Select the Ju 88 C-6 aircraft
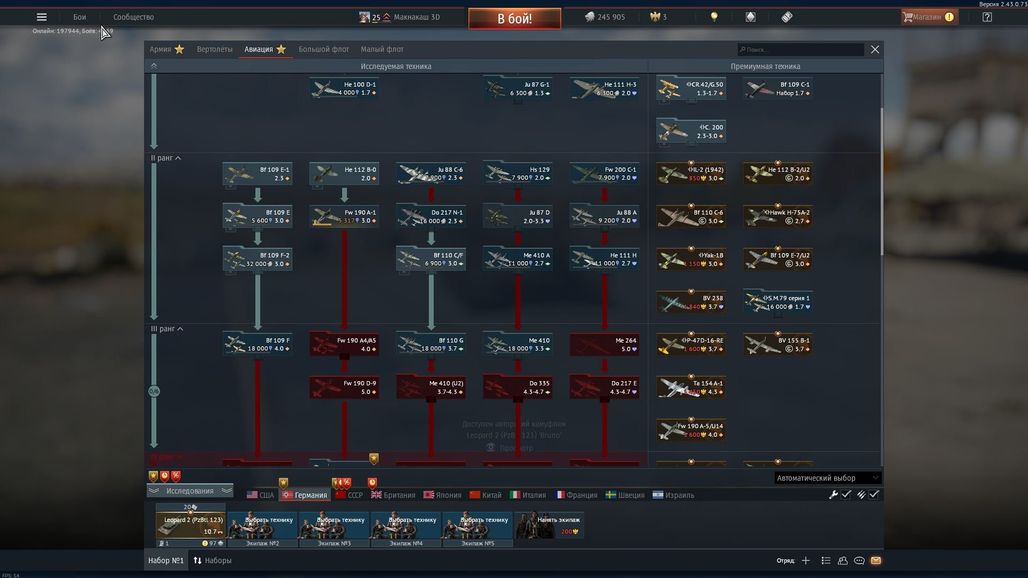Image resolution: width=1028 pixels, height=578 pixels. click(431, 174)
